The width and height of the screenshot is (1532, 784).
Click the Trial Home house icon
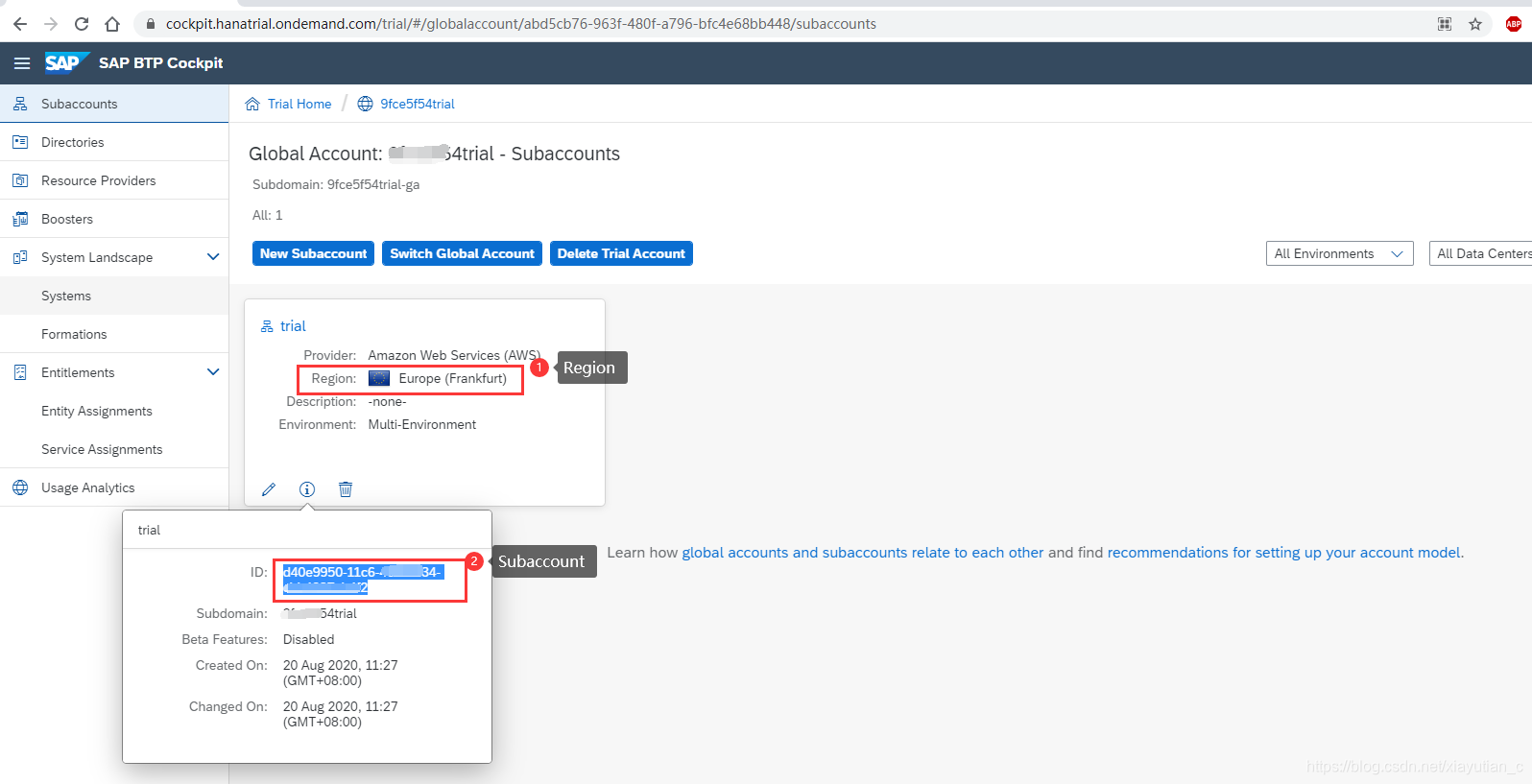[x=252, y=104]
